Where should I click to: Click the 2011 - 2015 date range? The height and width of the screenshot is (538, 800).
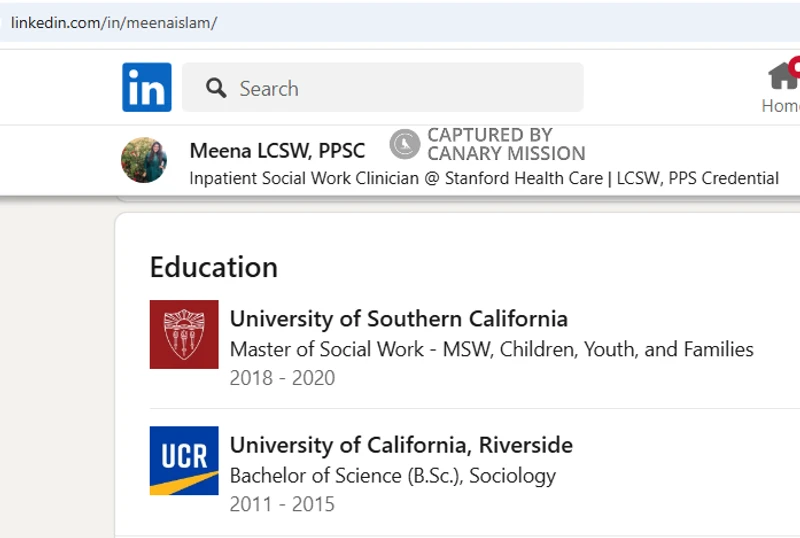point(282,504)
